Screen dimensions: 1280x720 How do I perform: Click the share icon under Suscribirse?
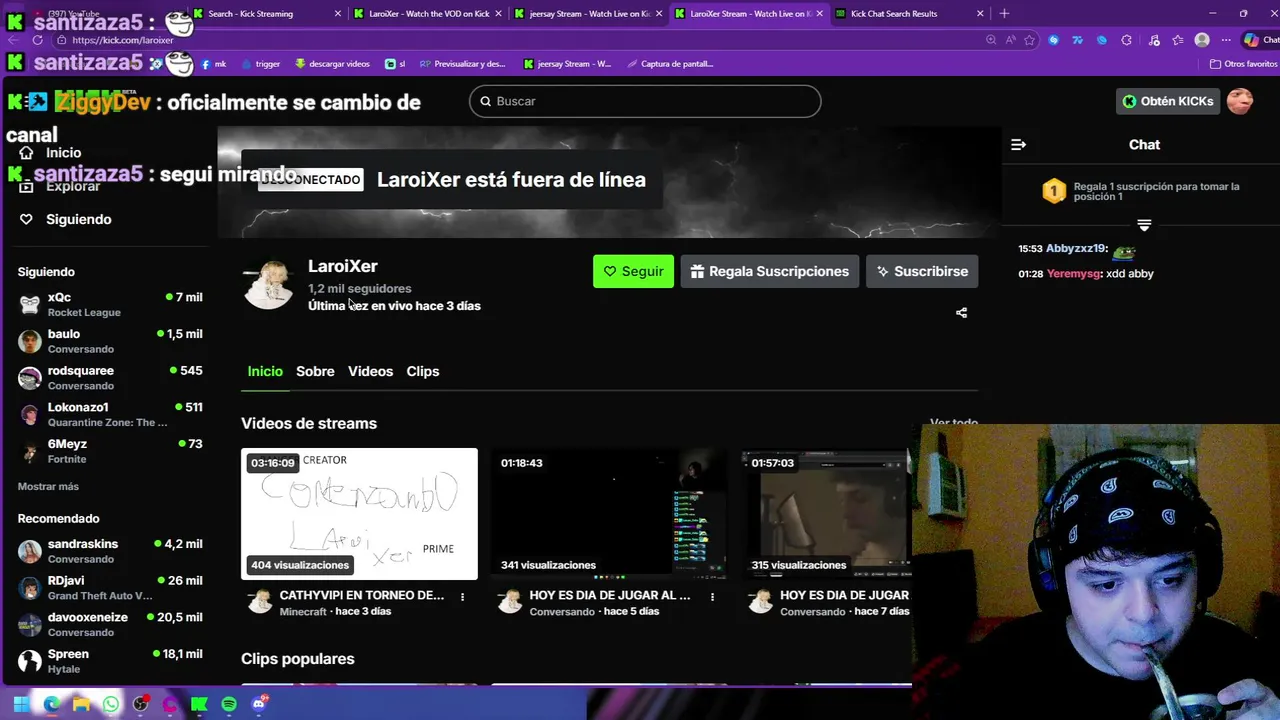pyautogui.click(x=961, y=313)
